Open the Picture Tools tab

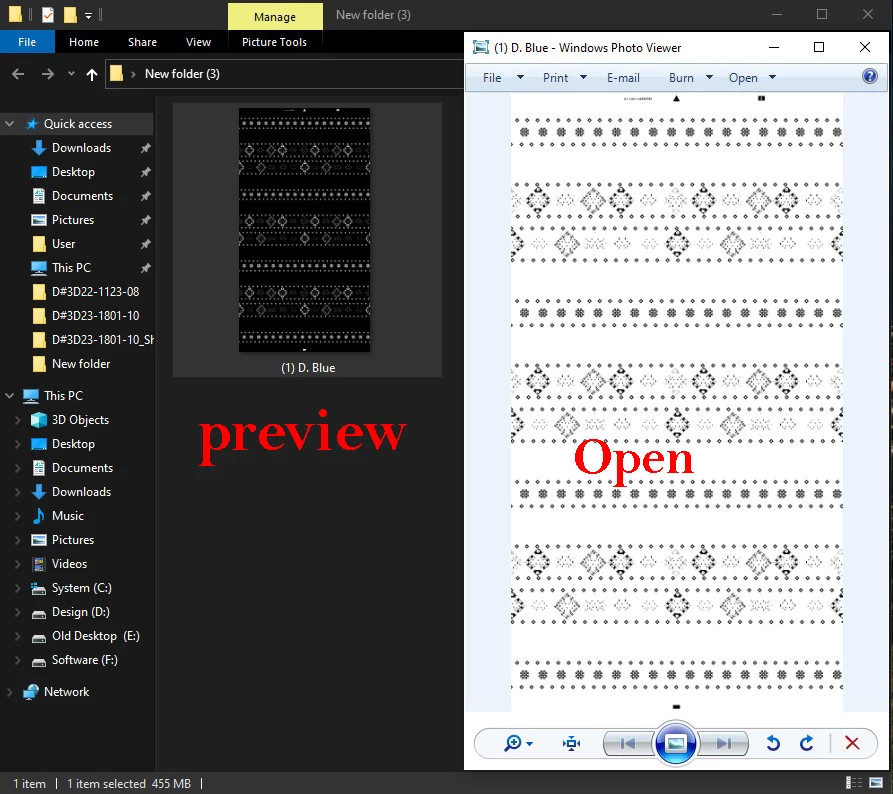[x=274, y=42]
